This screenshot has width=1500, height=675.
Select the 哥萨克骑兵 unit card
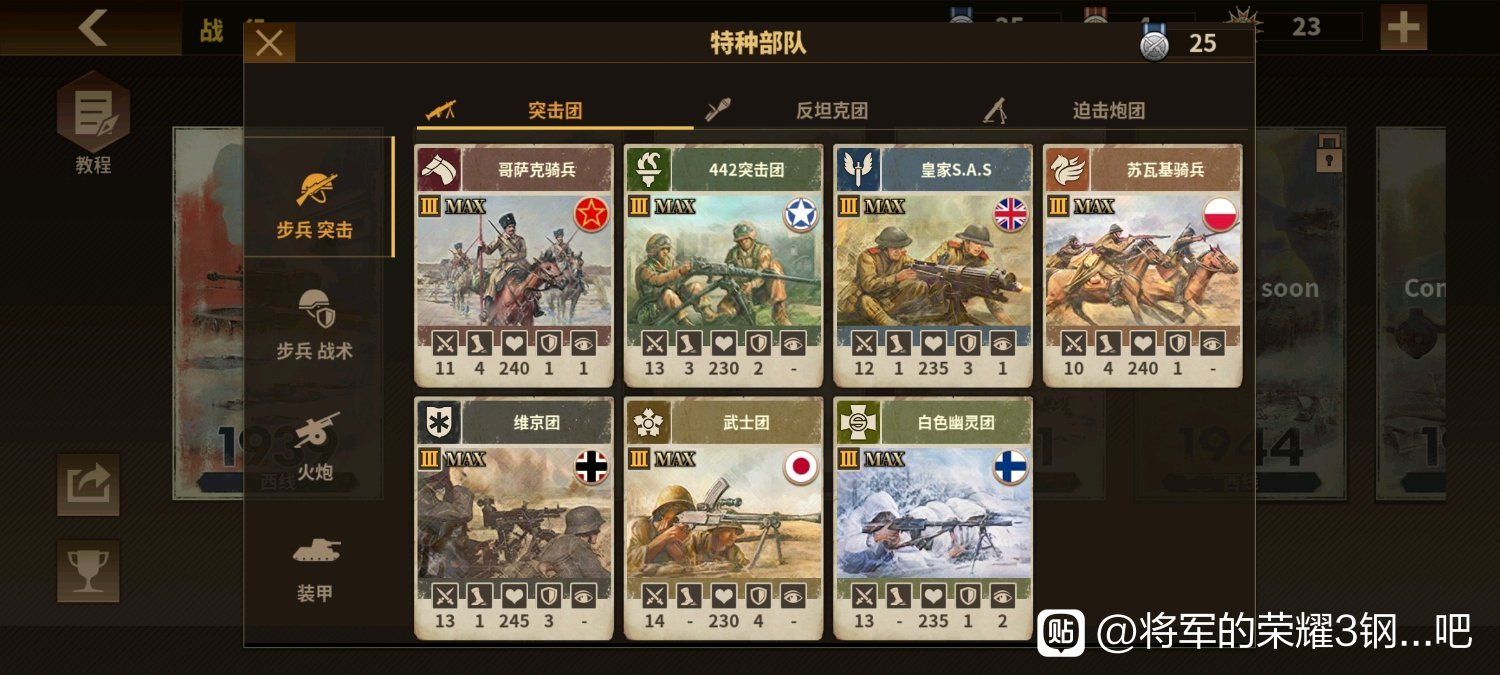tap(514, 265)
